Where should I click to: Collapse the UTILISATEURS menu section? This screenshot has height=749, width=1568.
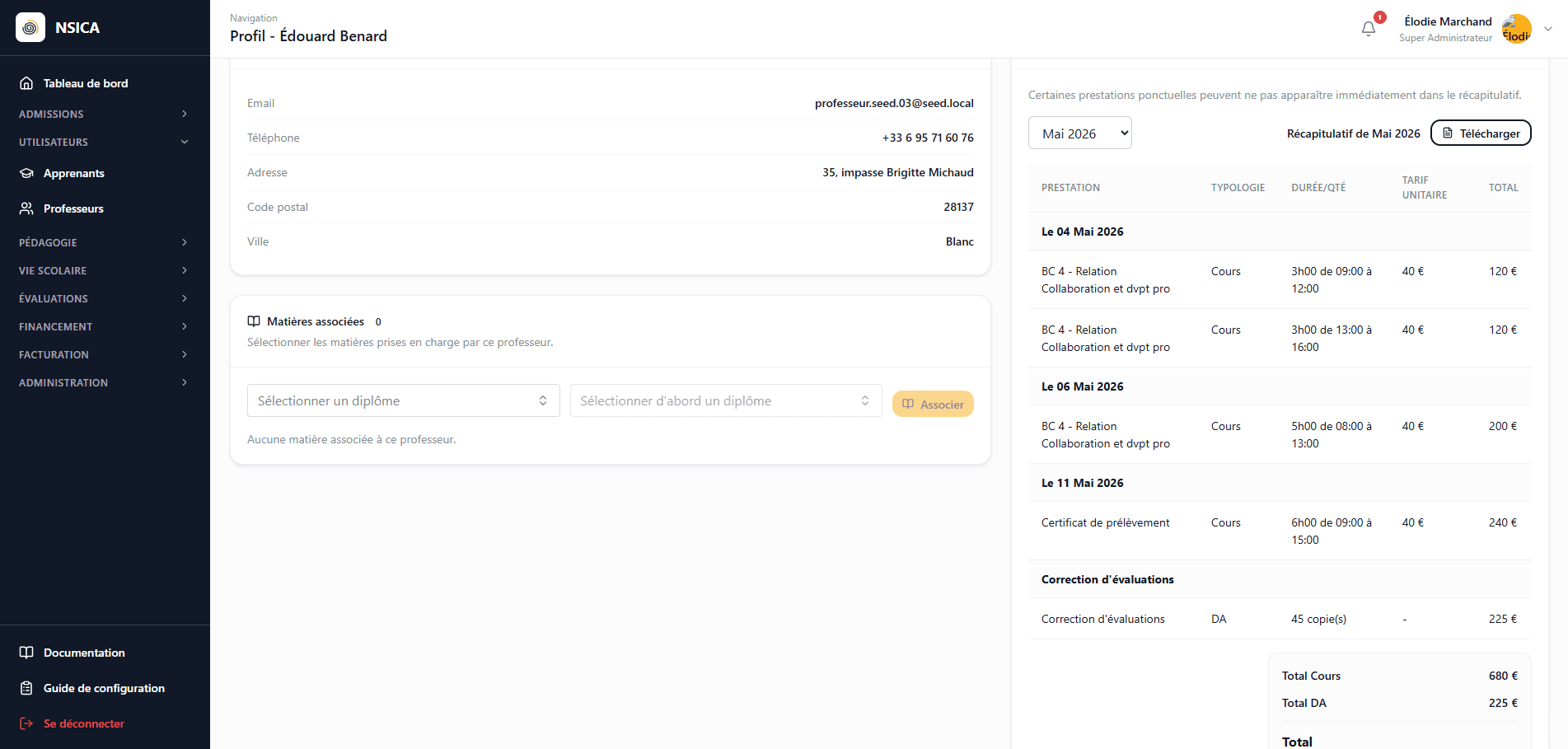tap(105, 142)
